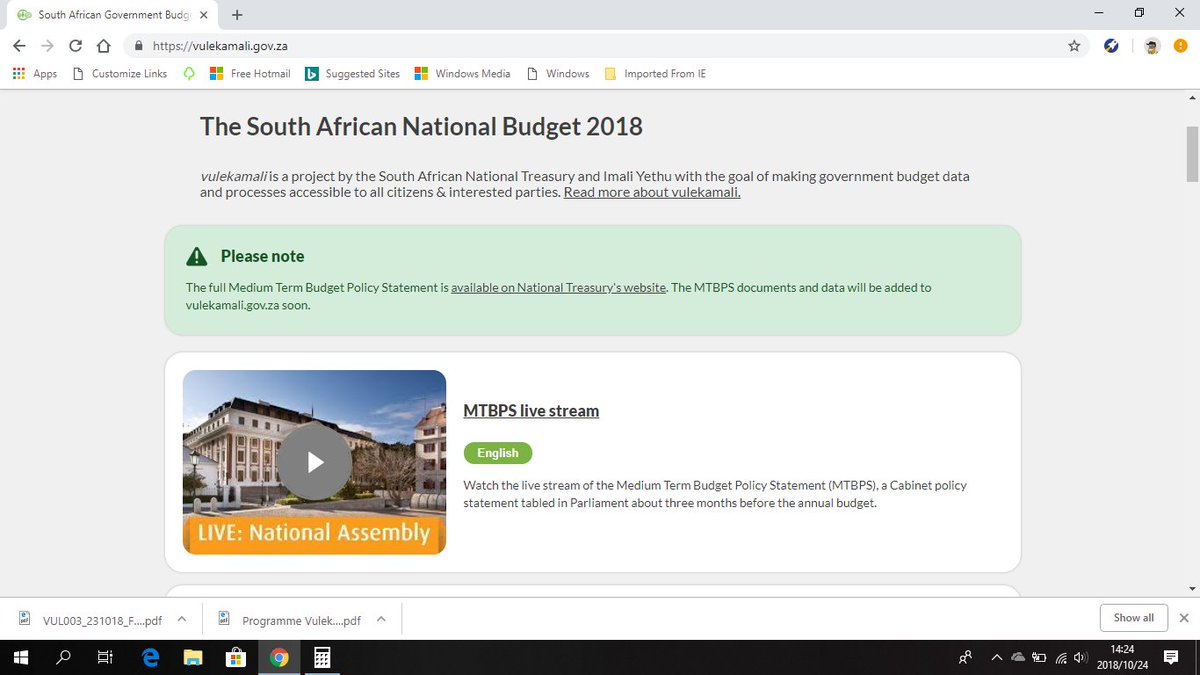Reload the vulekamali page
The image size is (1200, 675).
(75, 45)
